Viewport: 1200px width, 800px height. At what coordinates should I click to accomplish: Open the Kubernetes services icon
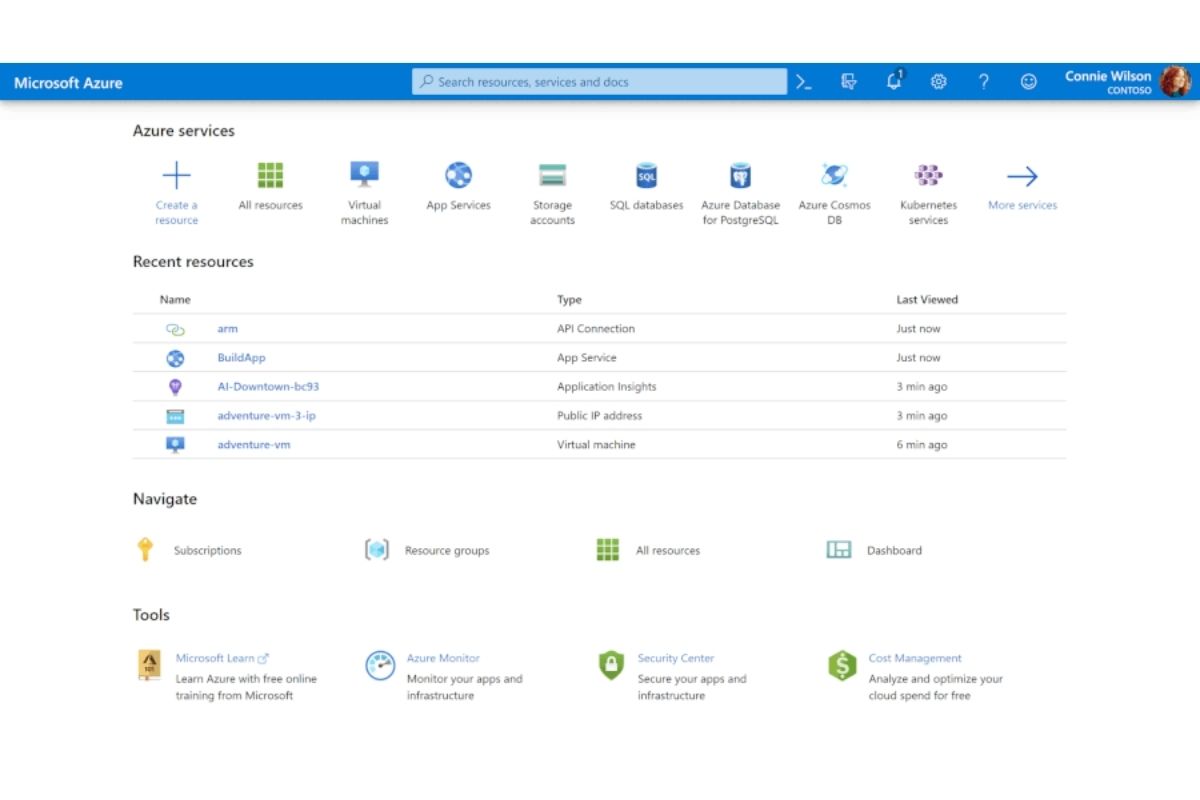coord(928,175)
